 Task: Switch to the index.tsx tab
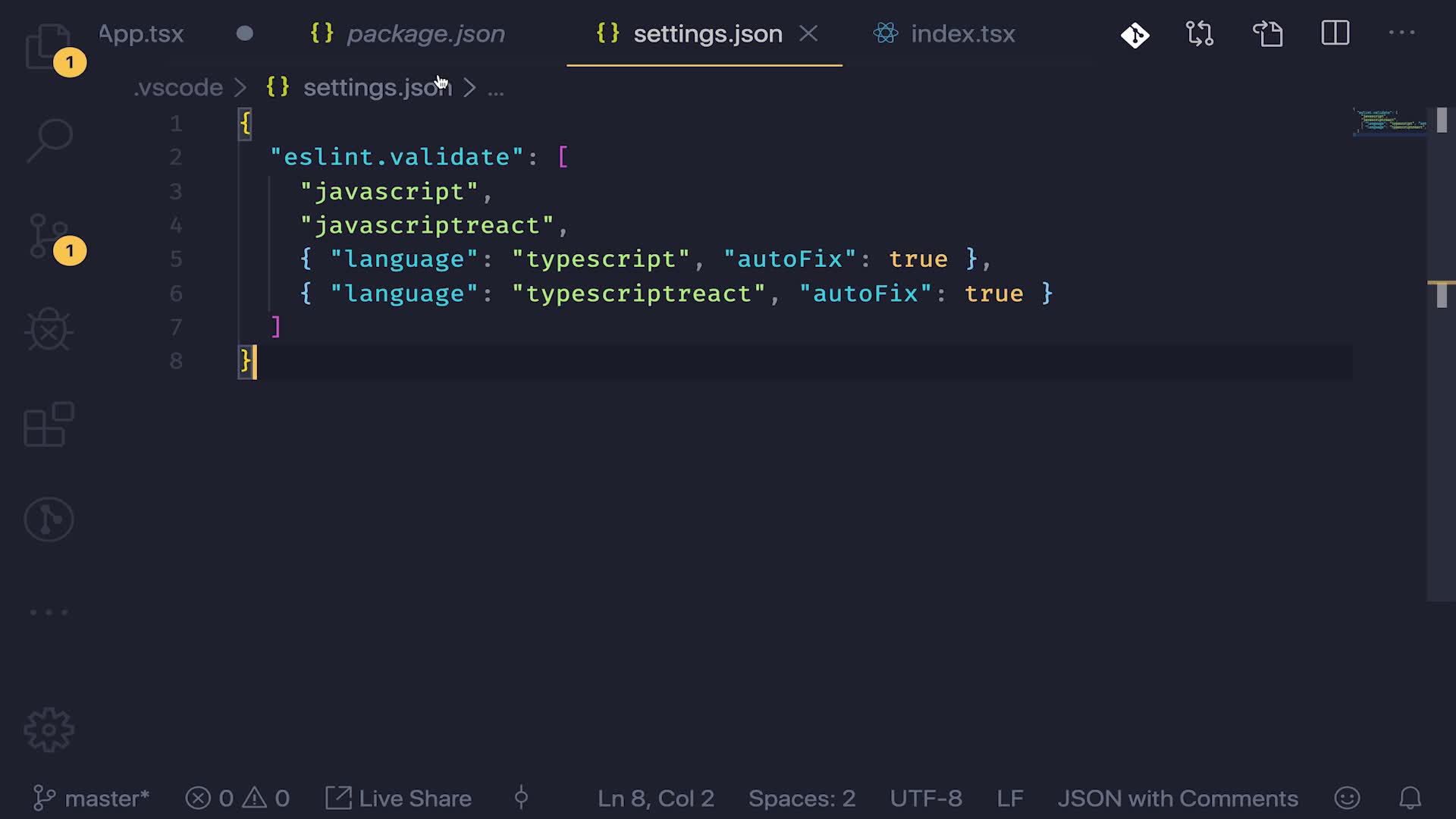pyautogui.click(x=962, y=33)
